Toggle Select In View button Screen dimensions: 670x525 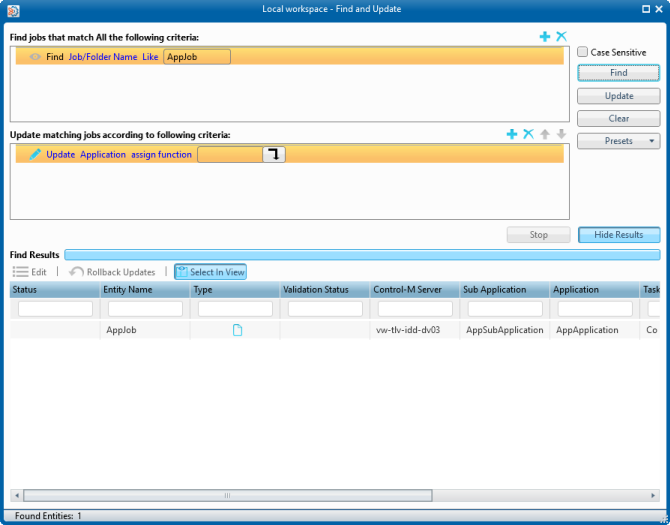pos(210,272)
